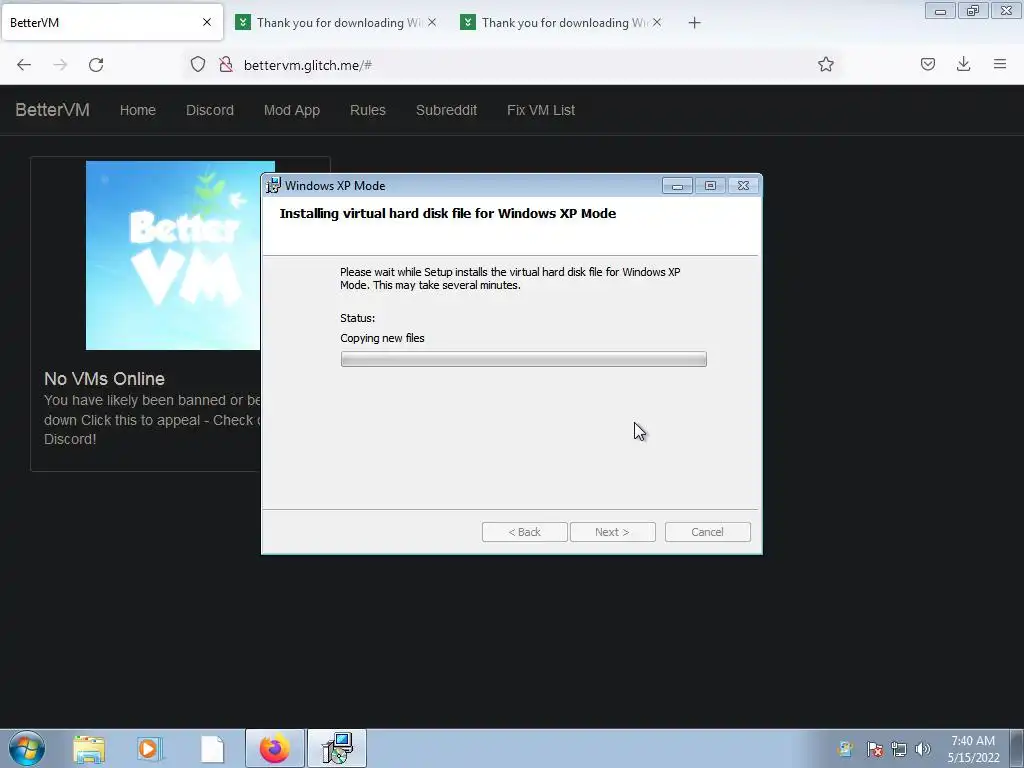Close the BetterVM tab
This screenshot has width=1024, height=768.
point(207,22)
